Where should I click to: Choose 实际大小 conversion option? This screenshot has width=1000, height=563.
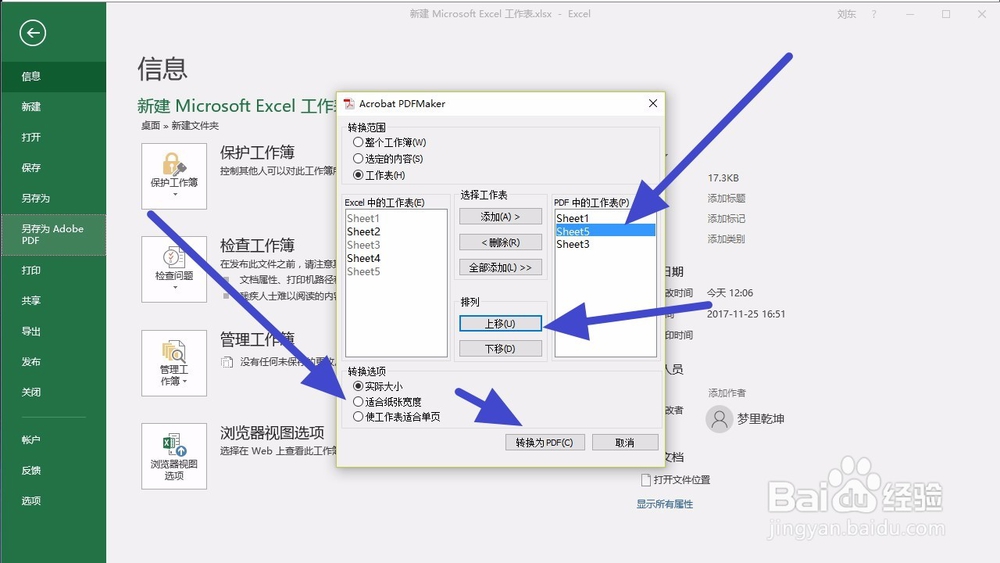point(378,386)
